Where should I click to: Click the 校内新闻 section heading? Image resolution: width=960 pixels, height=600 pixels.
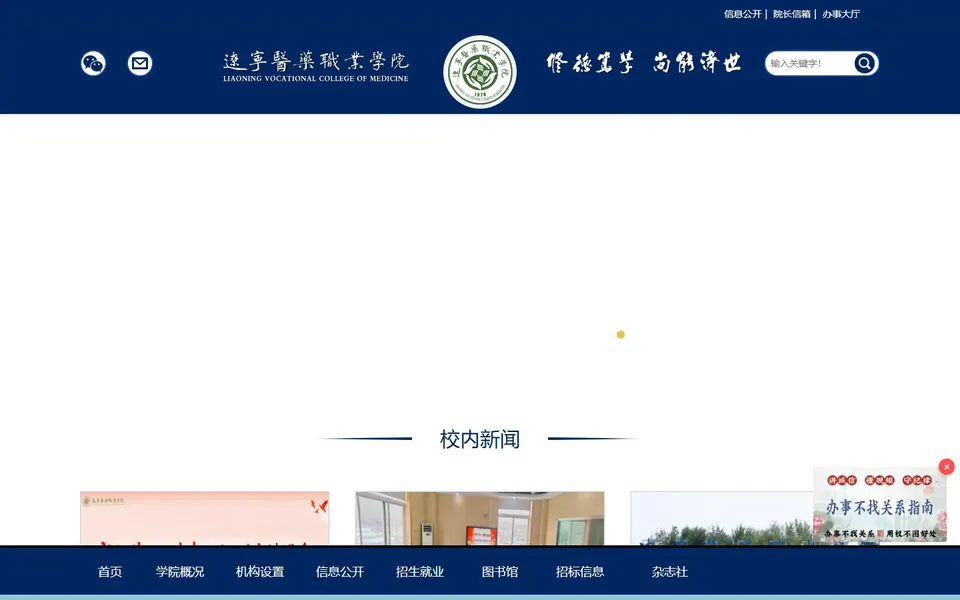pos(479,439)
